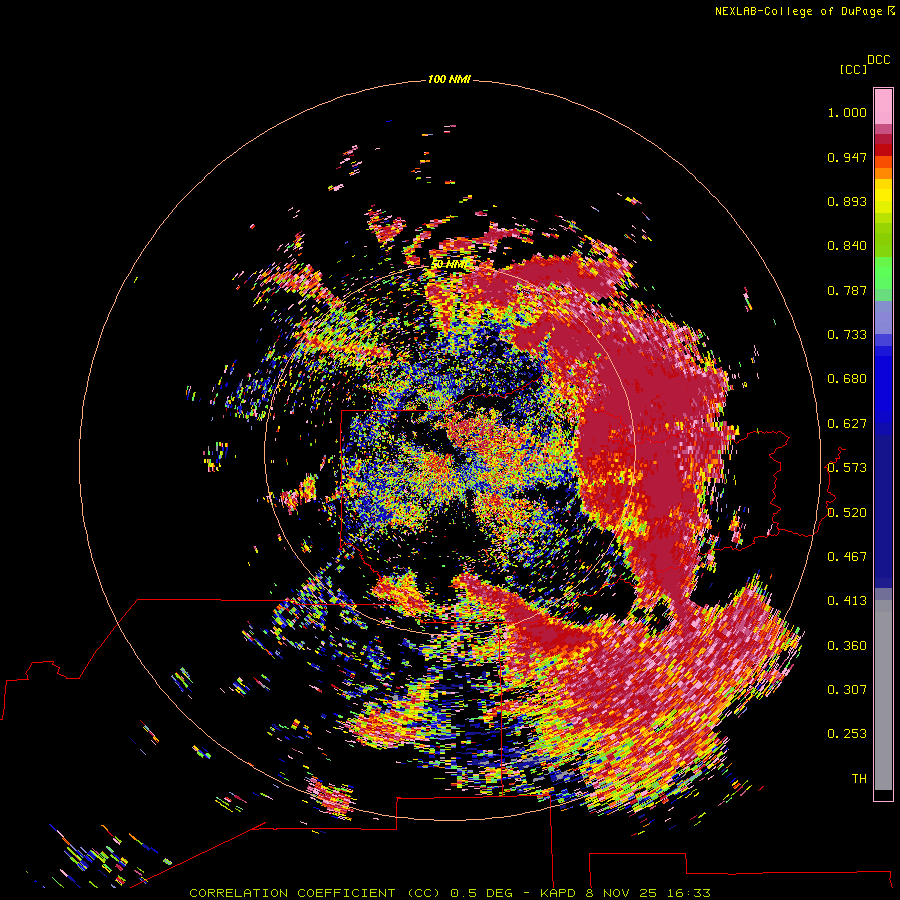Click the 0.467 scale value

[x=847, y=557]
